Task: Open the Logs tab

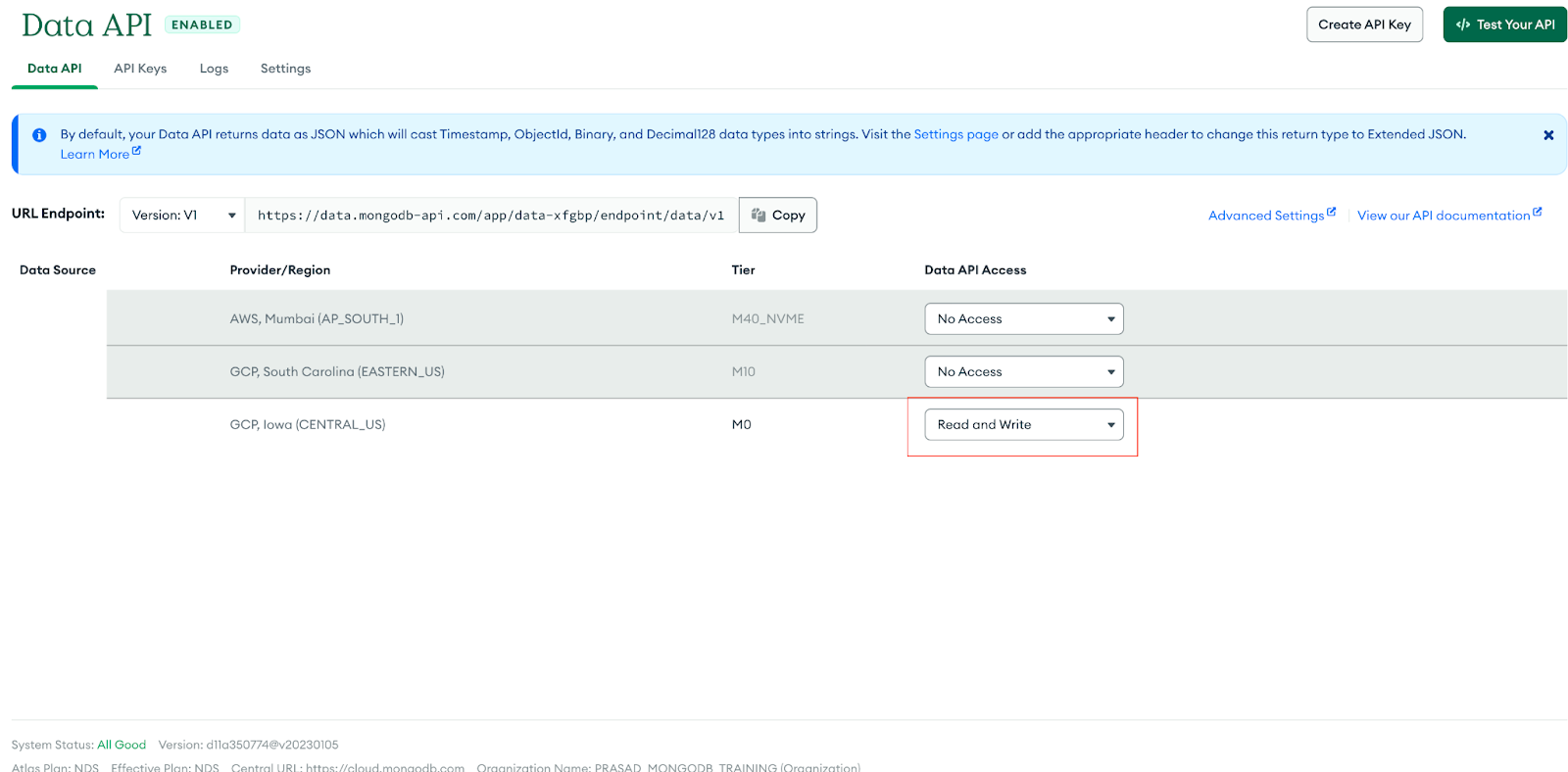Action: 214,69
